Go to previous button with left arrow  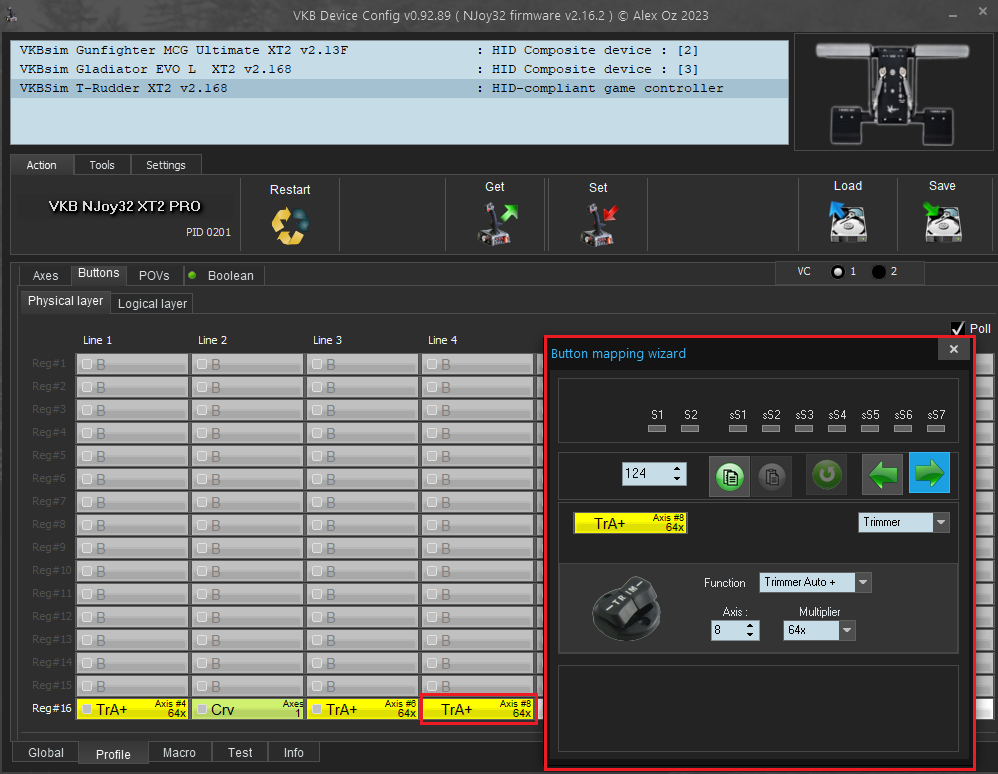click(x=882, y=474)
